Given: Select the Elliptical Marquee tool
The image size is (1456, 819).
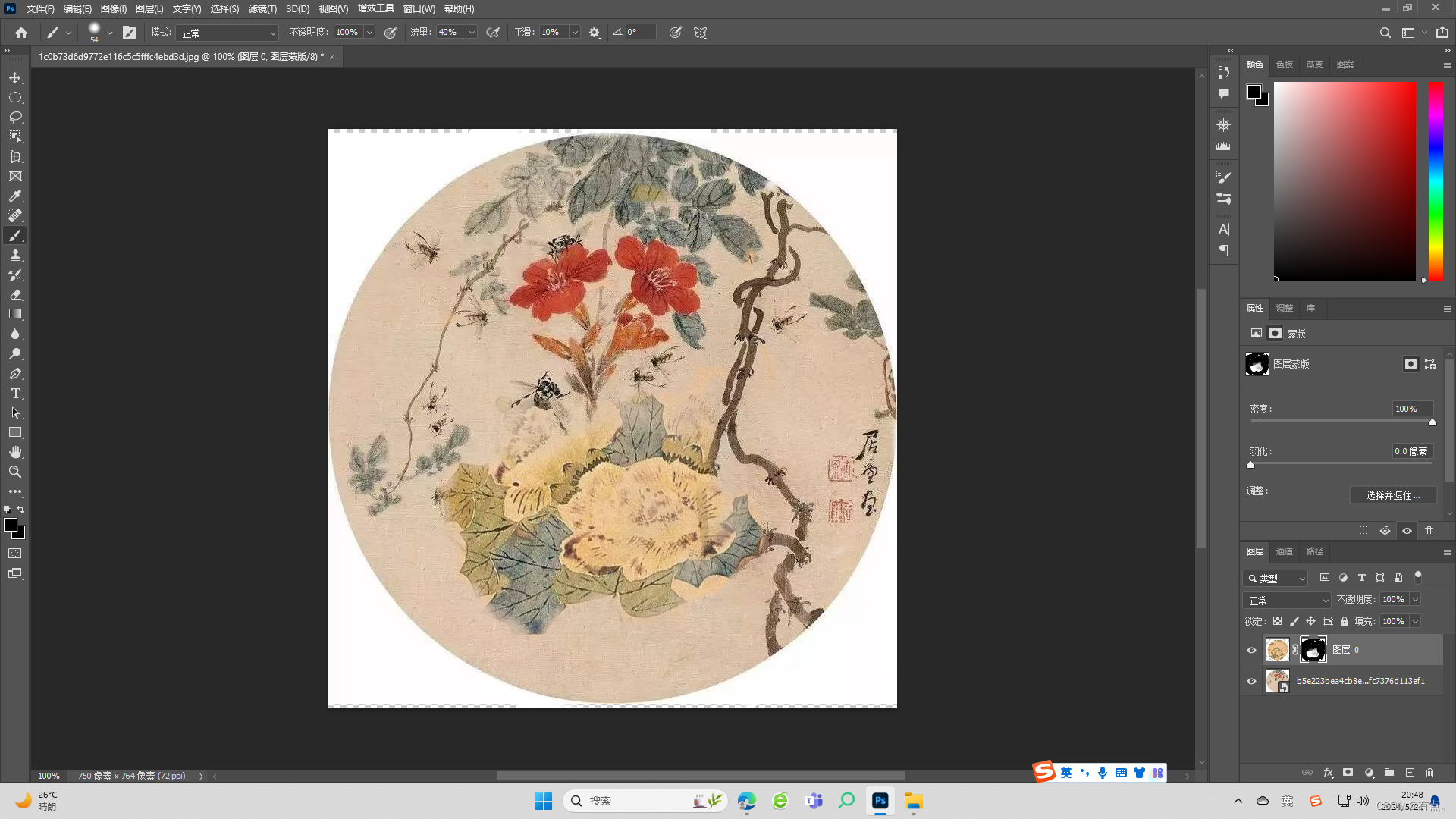Looking at the screenshot, I should pos(15,97).
